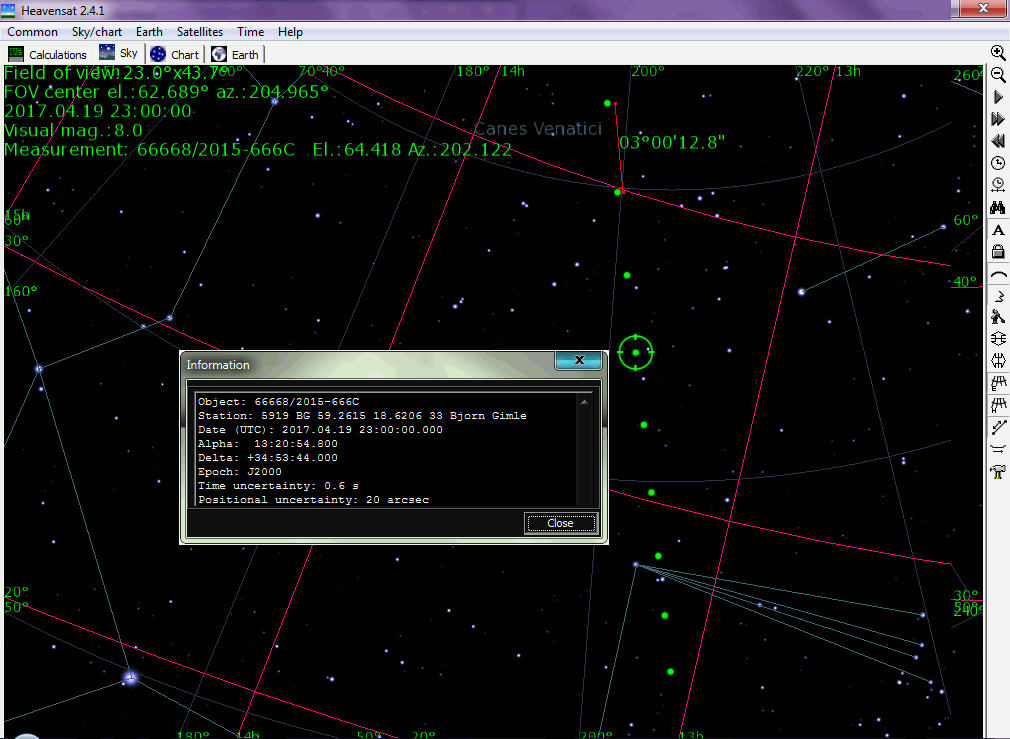Toggle the arc horizon line icon
Screen dimensions: 1010x739
[x=998, y=274]
